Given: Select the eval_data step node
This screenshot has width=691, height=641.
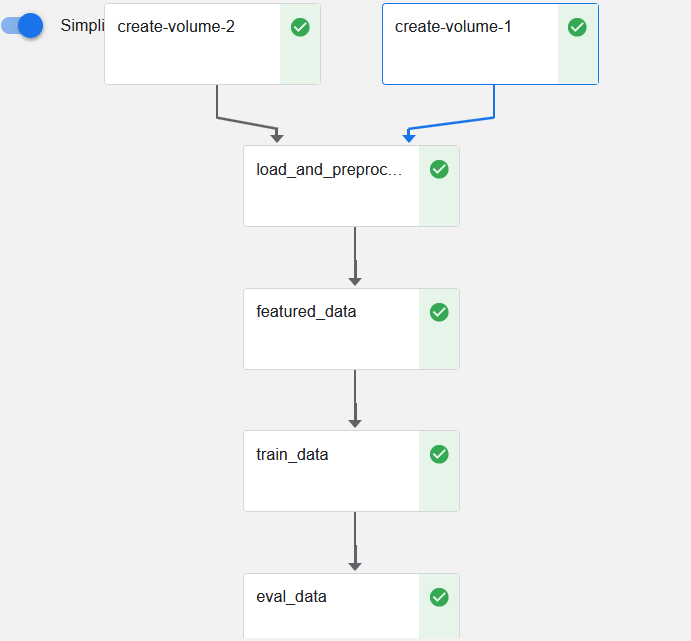Looking at the screenshot, I should click(331, 616).
